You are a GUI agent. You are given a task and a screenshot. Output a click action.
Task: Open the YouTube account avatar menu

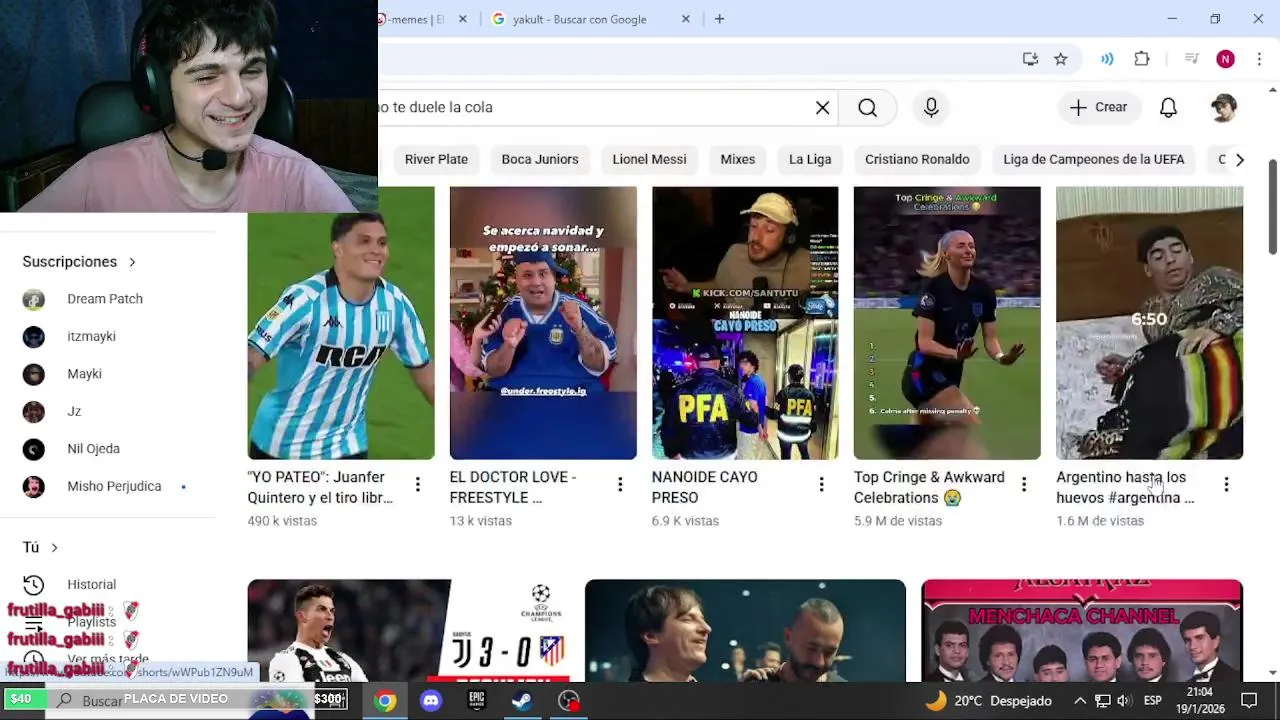click(x=1223, y=107)
